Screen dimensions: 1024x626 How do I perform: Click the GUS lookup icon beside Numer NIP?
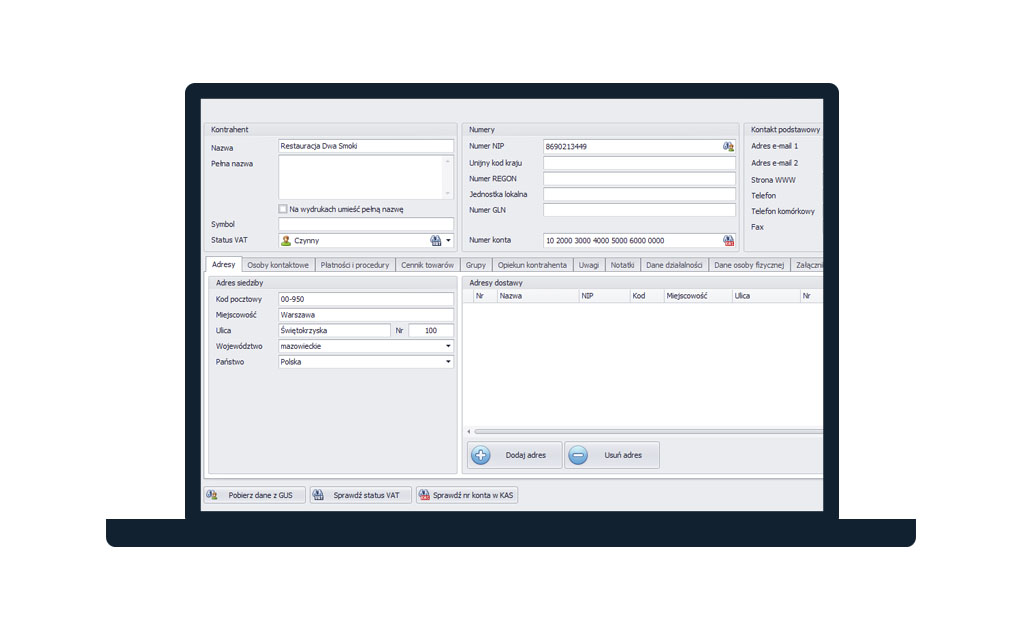[x=728, y=146]
